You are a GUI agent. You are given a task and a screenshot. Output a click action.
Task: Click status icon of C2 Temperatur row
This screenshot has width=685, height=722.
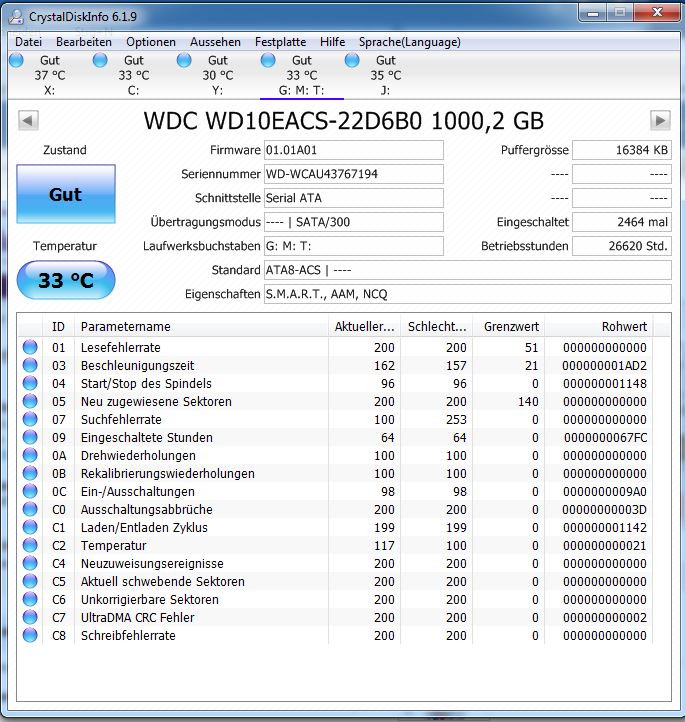[30, 545]
